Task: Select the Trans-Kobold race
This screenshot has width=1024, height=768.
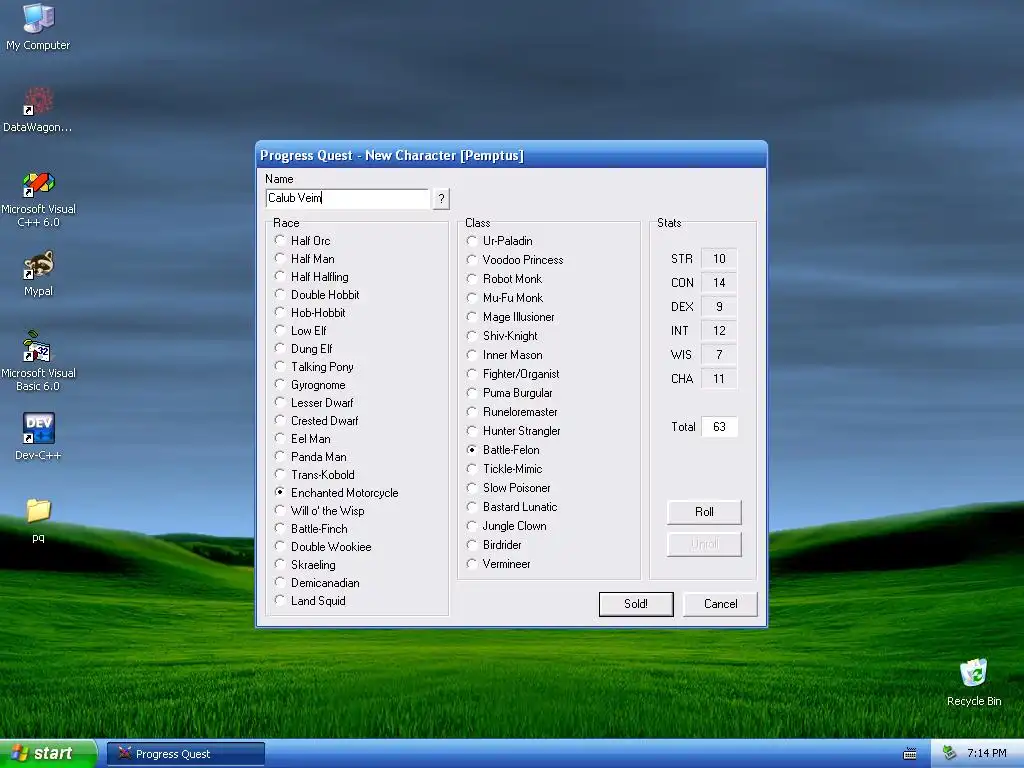Action: point(315,474)
